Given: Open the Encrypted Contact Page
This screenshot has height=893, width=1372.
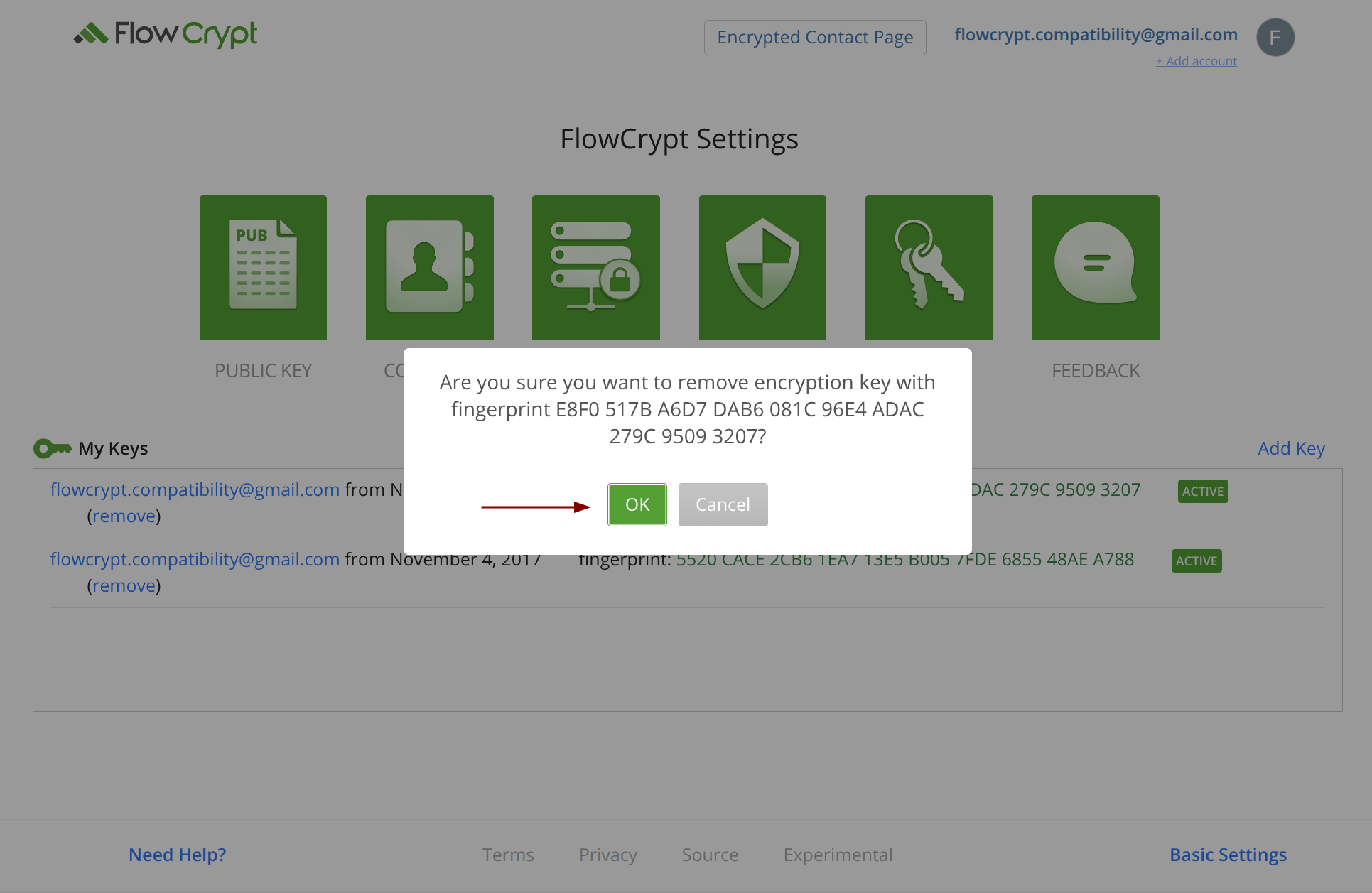Looking at the screenshot, I should pos(815,37).
